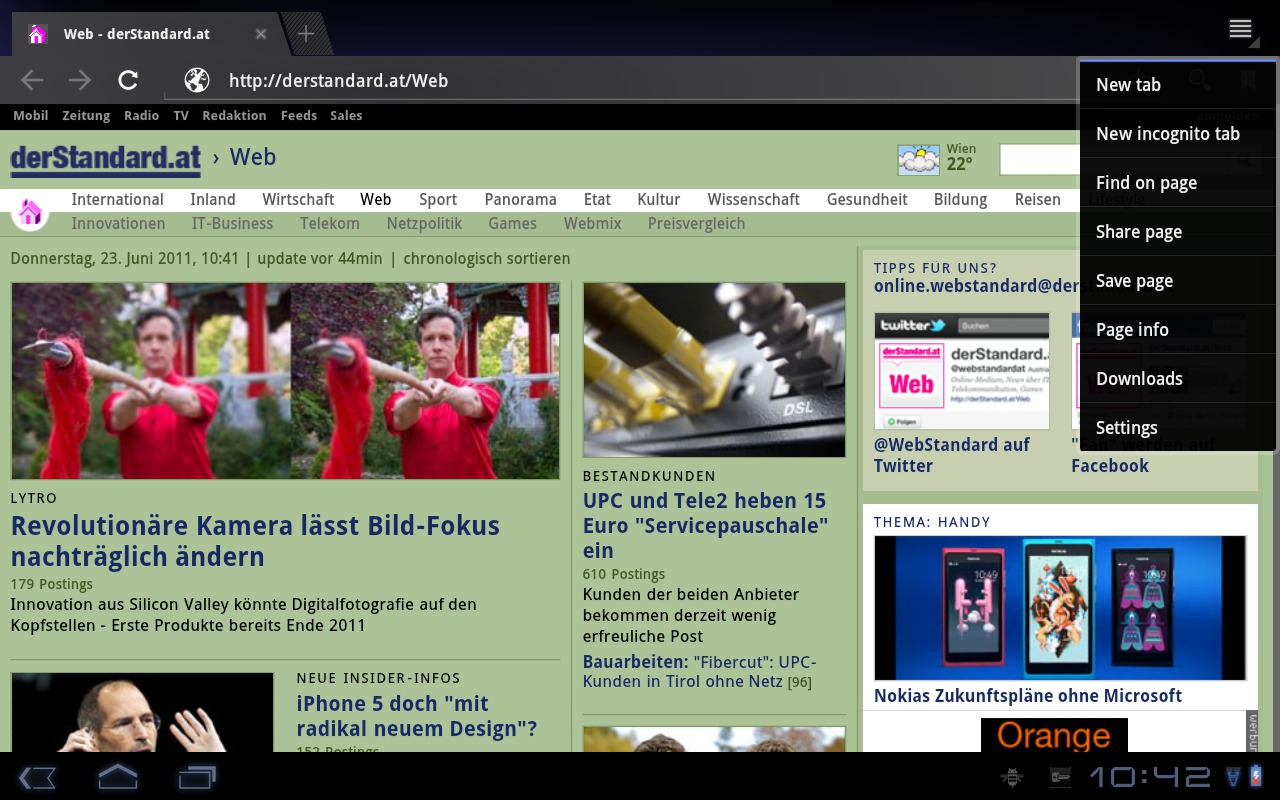Screen dimensions: 1280x800
Task: Go to the 'Panorama' section
Action: pos(521,200)
